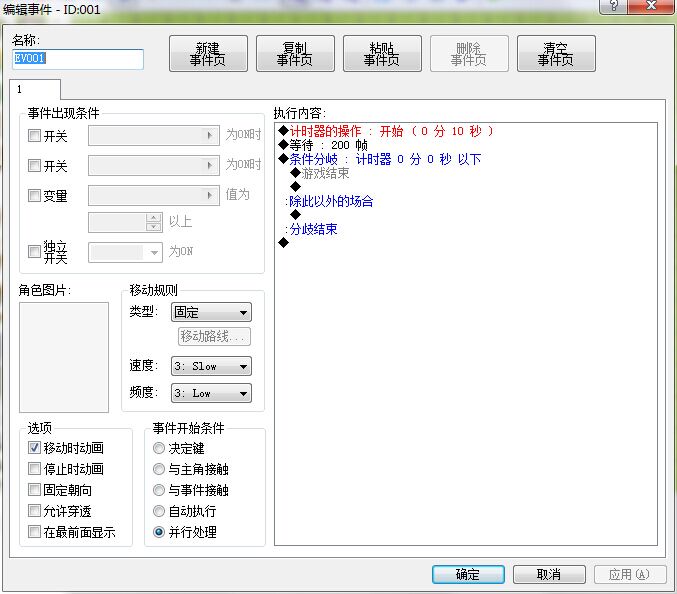The image size is (677, 594).
Task: Select the 与主角接触 trigger radio button
Action: pos(159,469)
